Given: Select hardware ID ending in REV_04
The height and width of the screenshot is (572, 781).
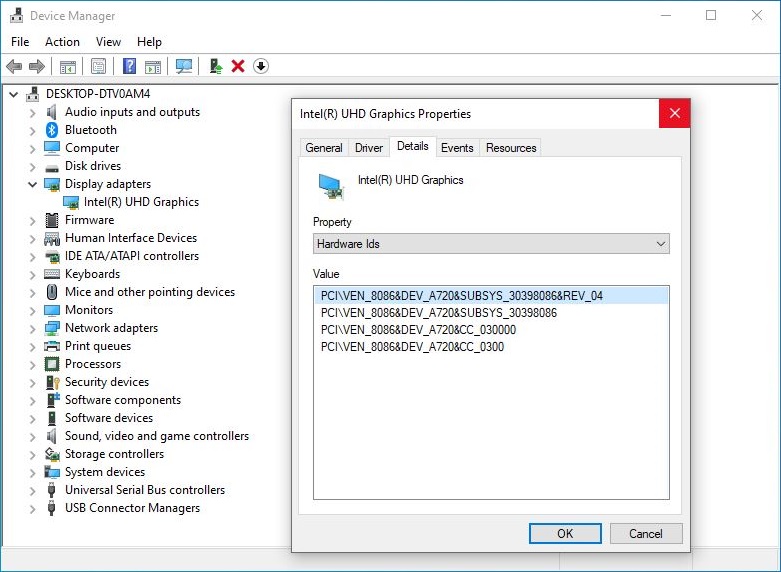Looking at the screenshot, I should coord(491,295).
